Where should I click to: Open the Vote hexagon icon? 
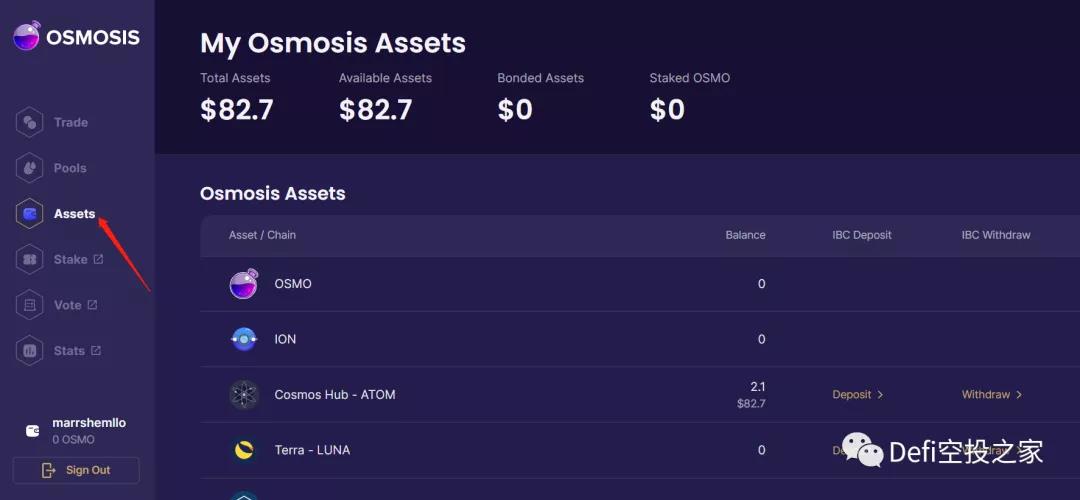click(30, 305)
